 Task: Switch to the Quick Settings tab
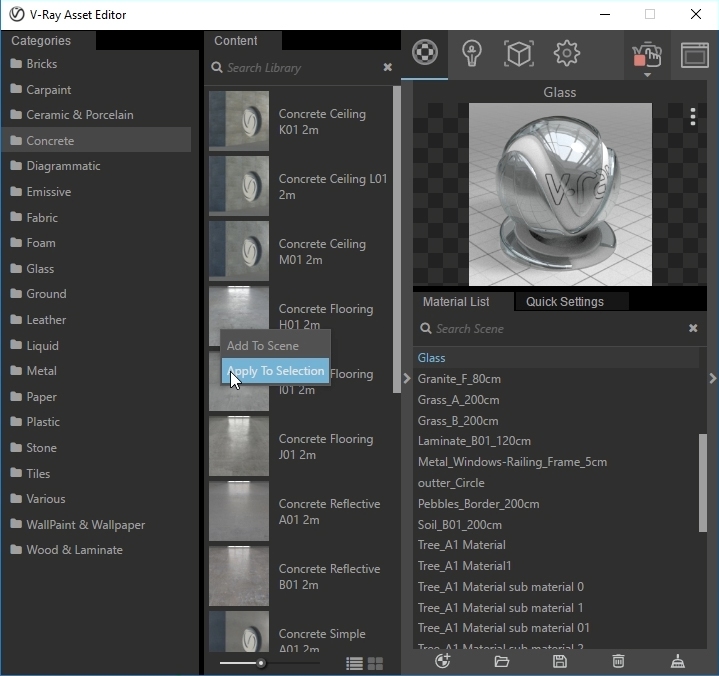(564, 302)
